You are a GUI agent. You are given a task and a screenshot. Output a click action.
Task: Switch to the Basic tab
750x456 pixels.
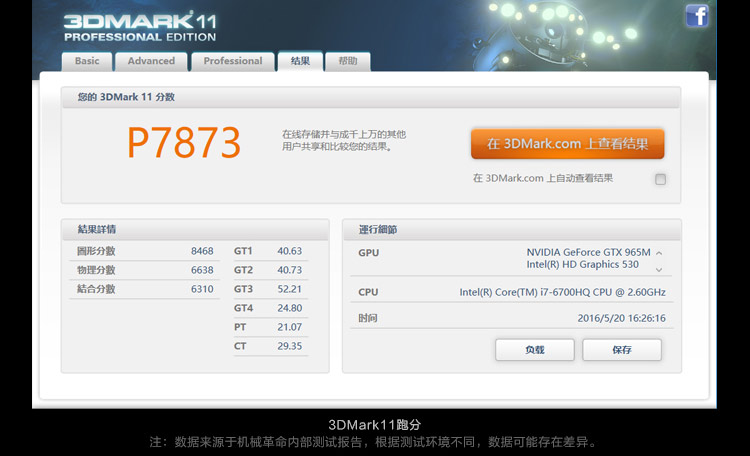(x=87, y=61)
